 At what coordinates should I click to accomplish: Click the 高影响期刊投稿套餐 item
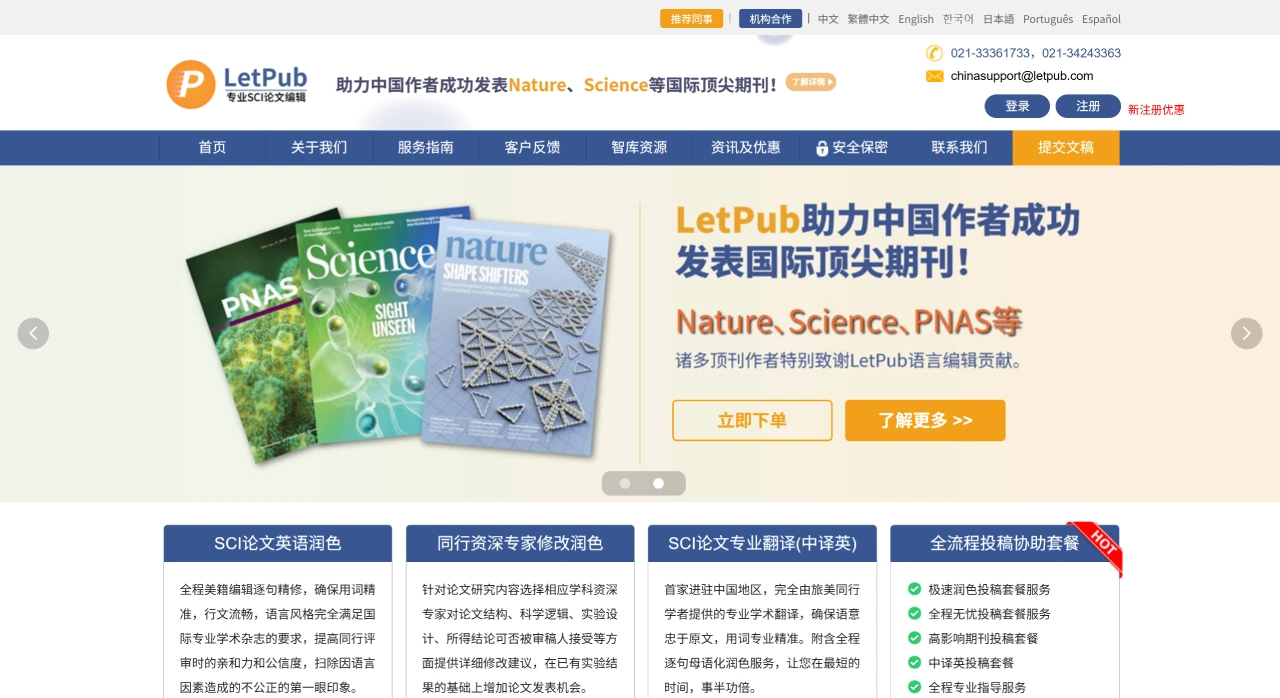[984, 638]
